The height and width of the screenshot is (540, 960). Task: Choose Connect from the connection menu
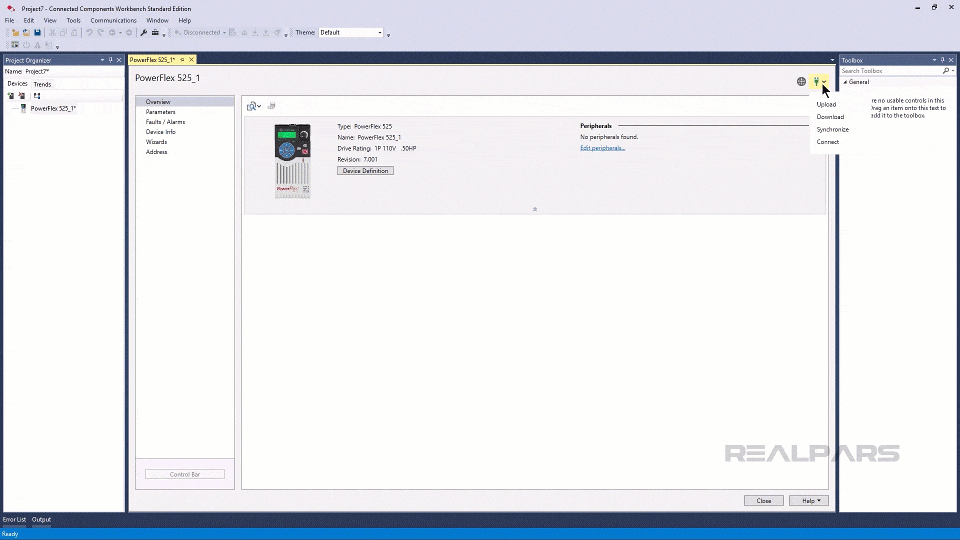coord(828,142)
